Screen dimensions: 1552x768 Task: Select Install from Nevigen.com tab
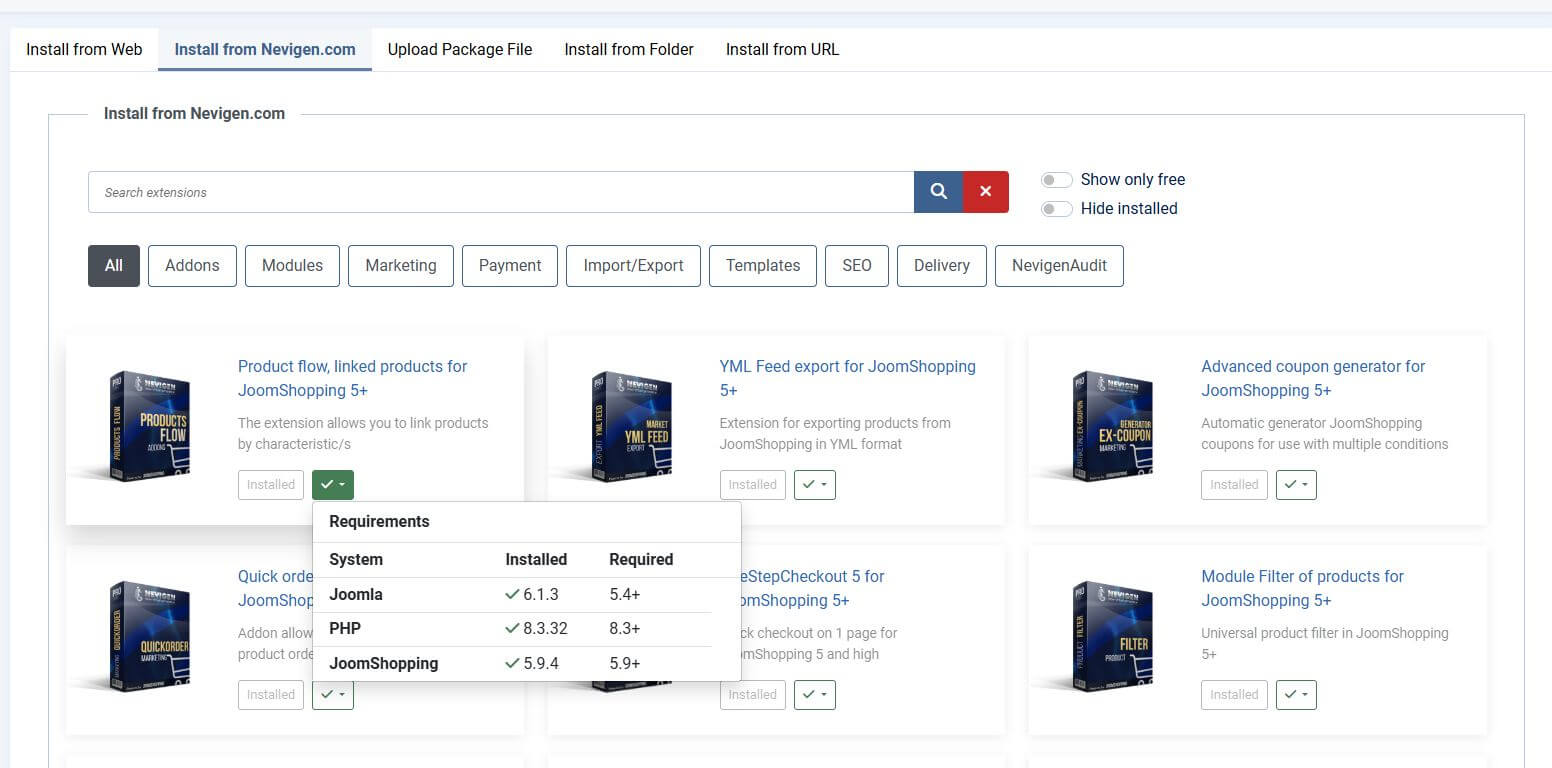coord(265,49)
